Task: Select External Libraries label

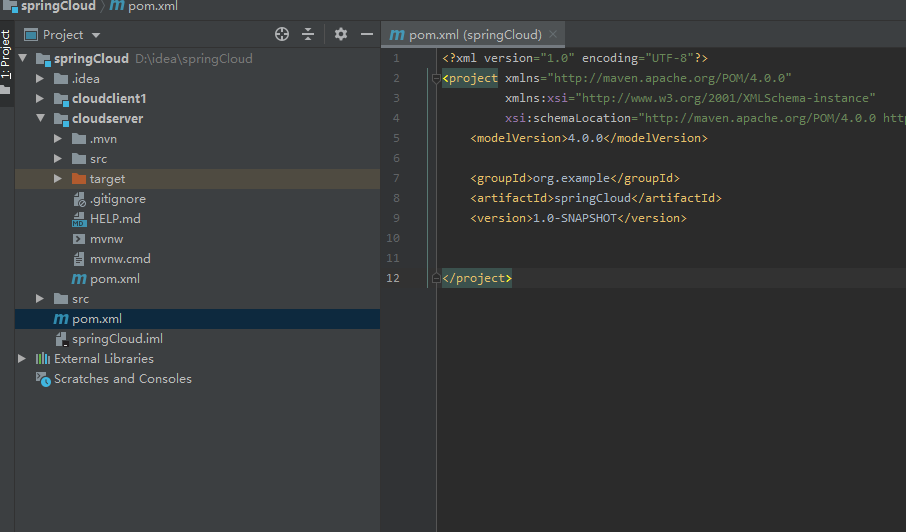Action: click(x=104, y=359)
